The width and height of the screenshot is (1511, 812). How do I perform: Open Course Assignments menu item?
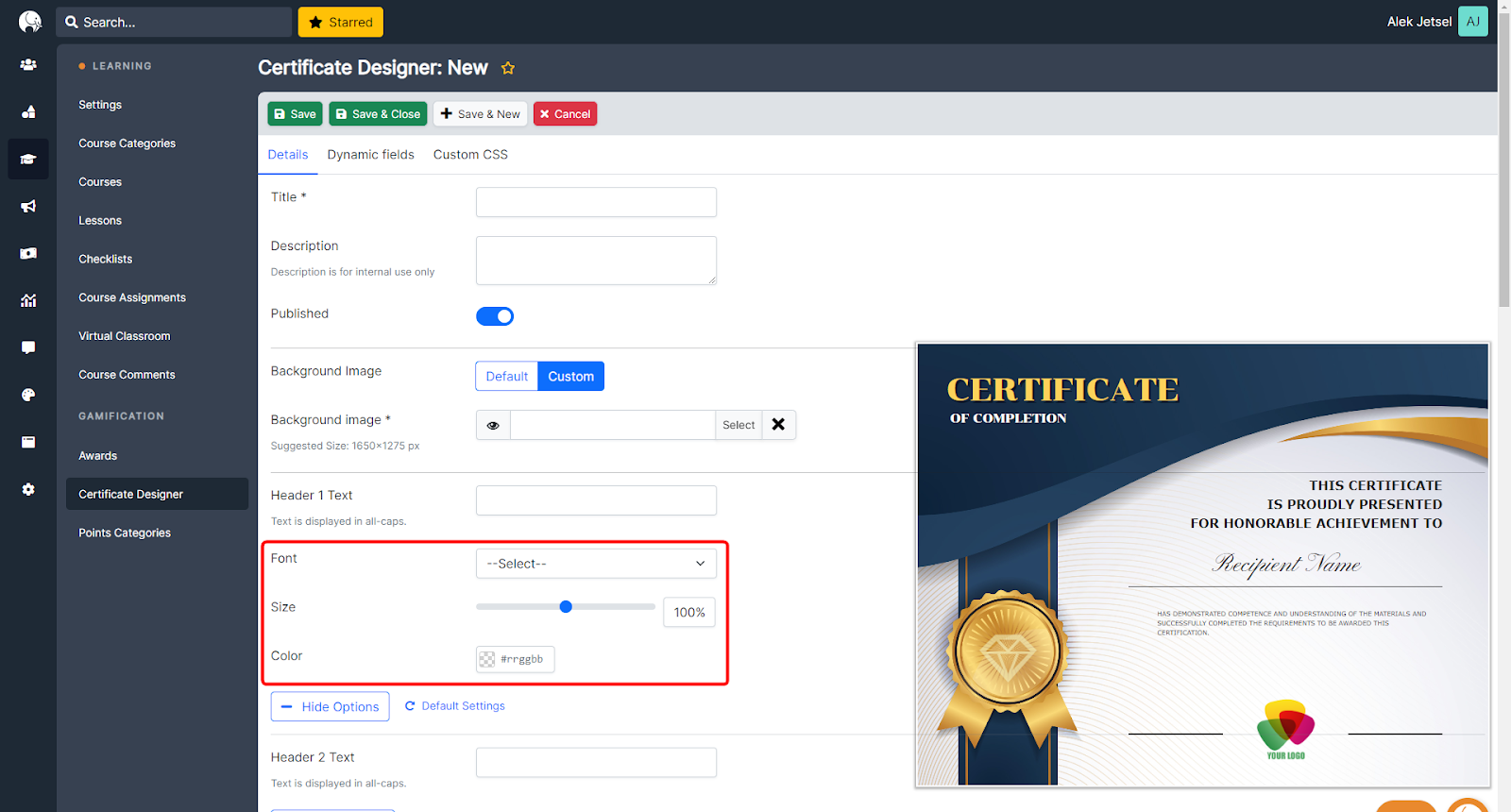point(132,297)
